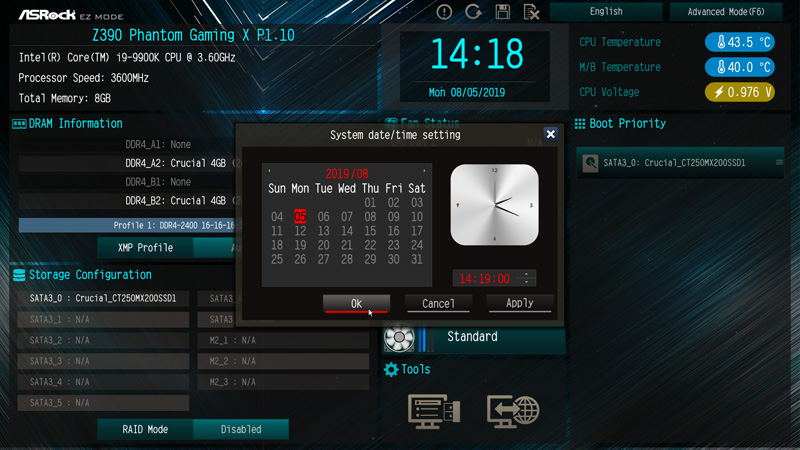Select SATA3_0 Crucial boot priority entry
The image size is (800, 450).
coord(680,163)
